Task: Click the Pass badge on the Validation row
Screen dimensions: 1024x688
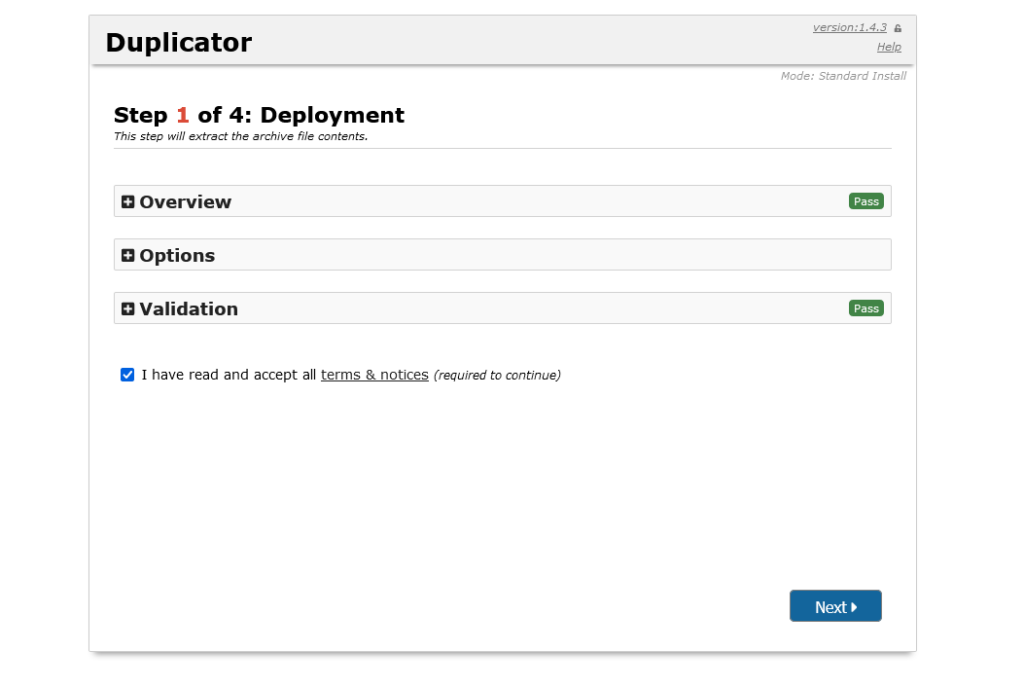Action: 866,308
